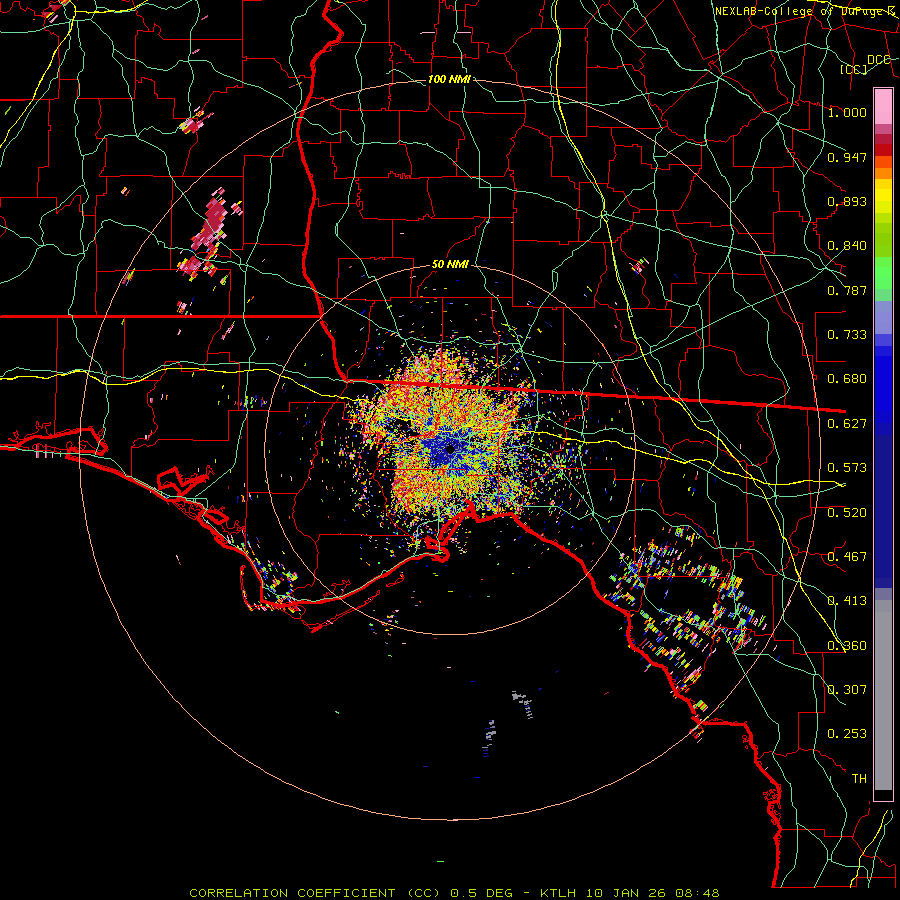Viewport: 900px width, 900px height.
Task: Click the 0.733 color scale value
Action: point(847,335)
